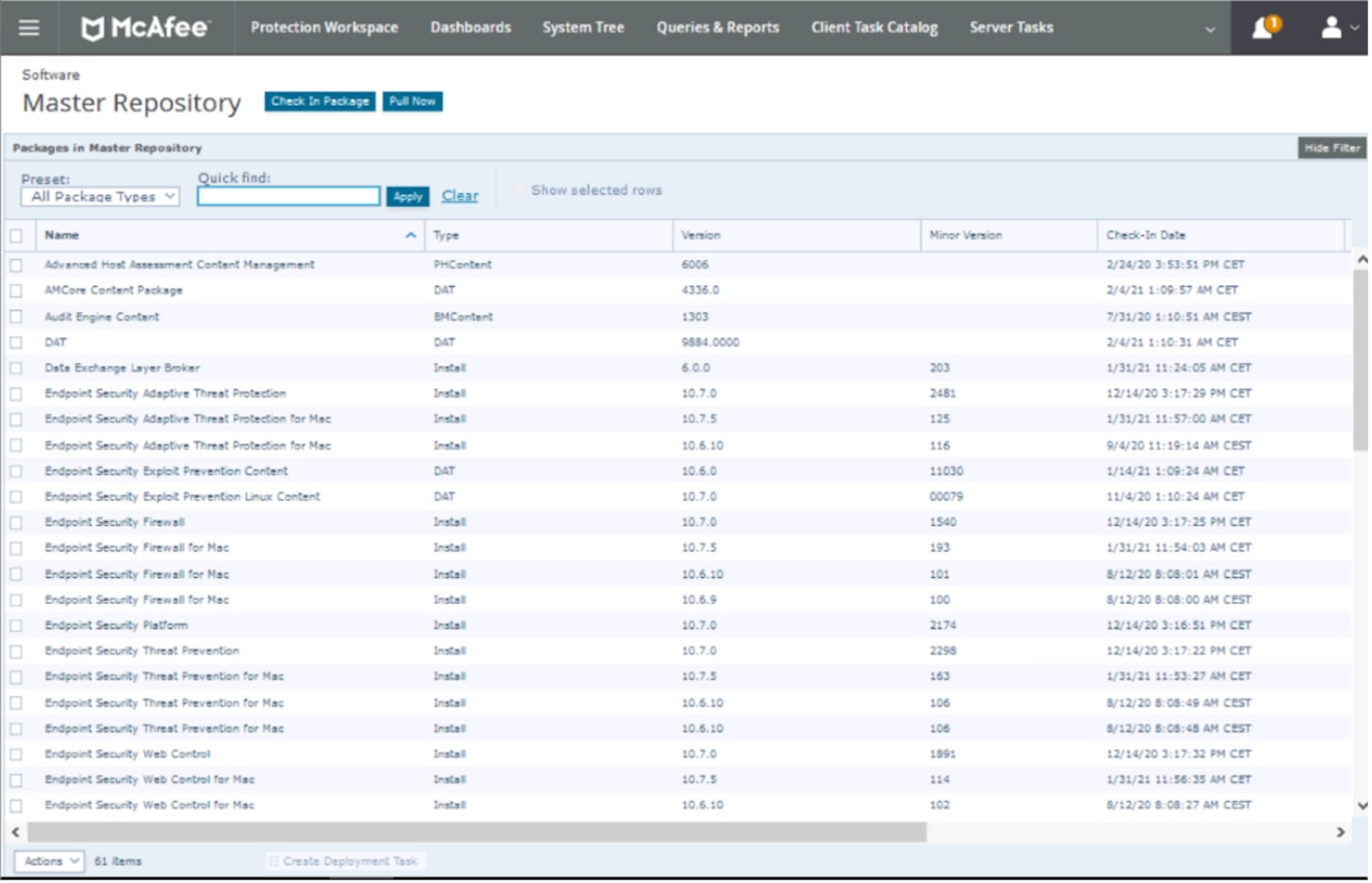Check Audit Engine Content row
The height and width of the screenshot is (883, 1372).
tap(16, 316)
